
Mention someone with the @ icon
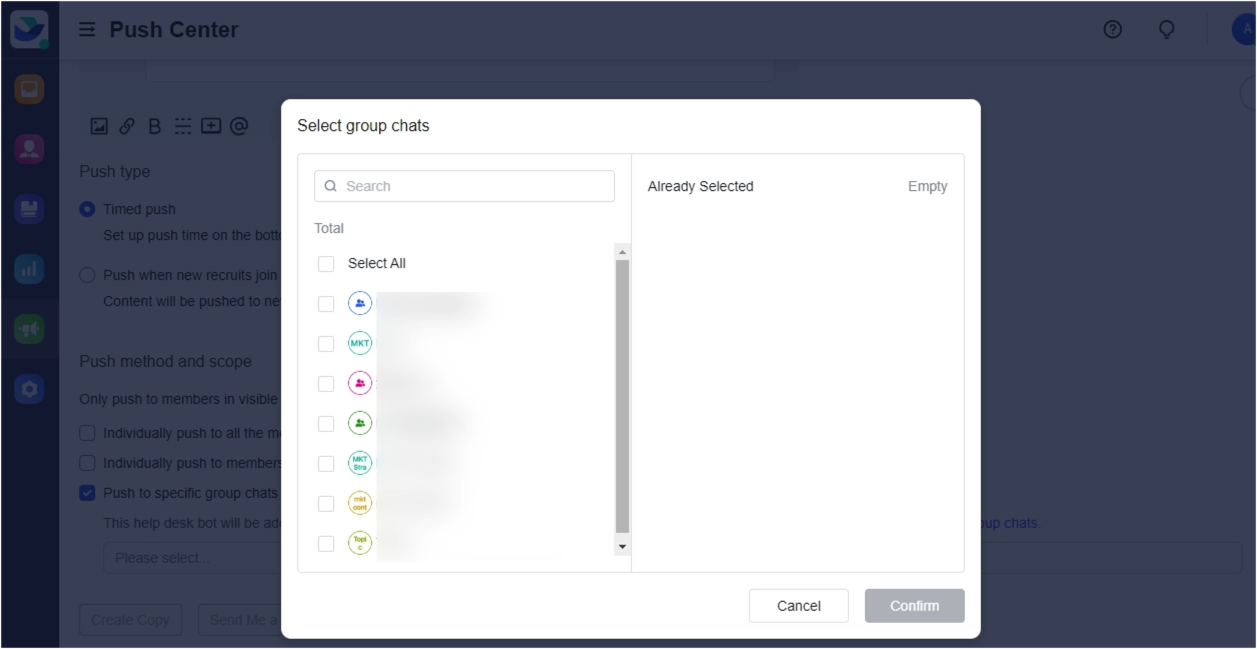(239, 125)
